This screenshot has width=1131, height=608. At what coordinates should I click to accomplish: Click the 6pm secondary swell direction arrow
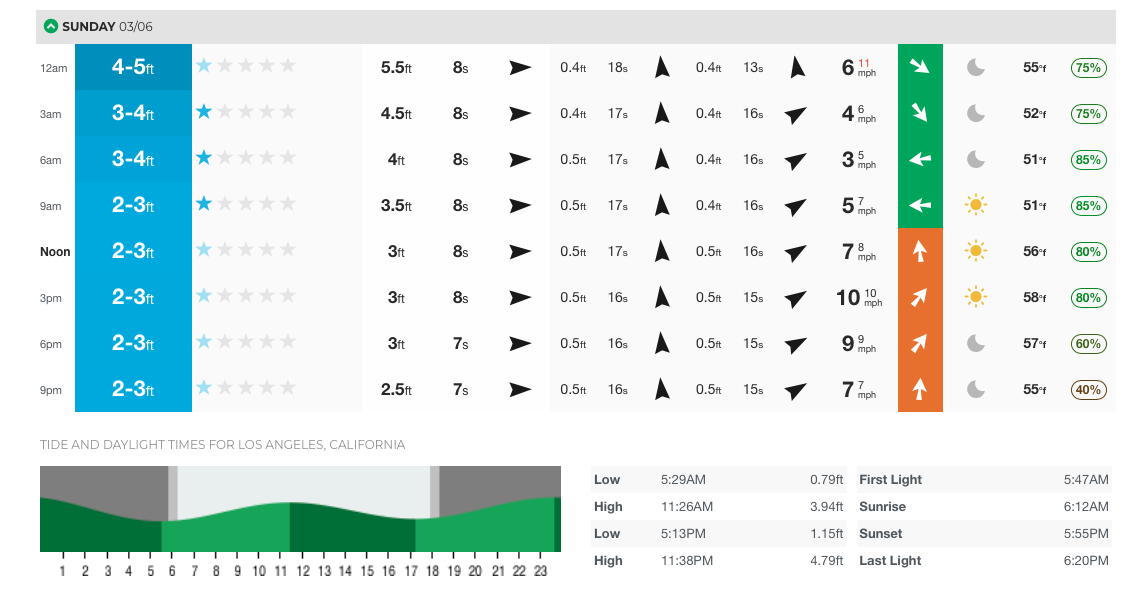click(x=661, y=343)
